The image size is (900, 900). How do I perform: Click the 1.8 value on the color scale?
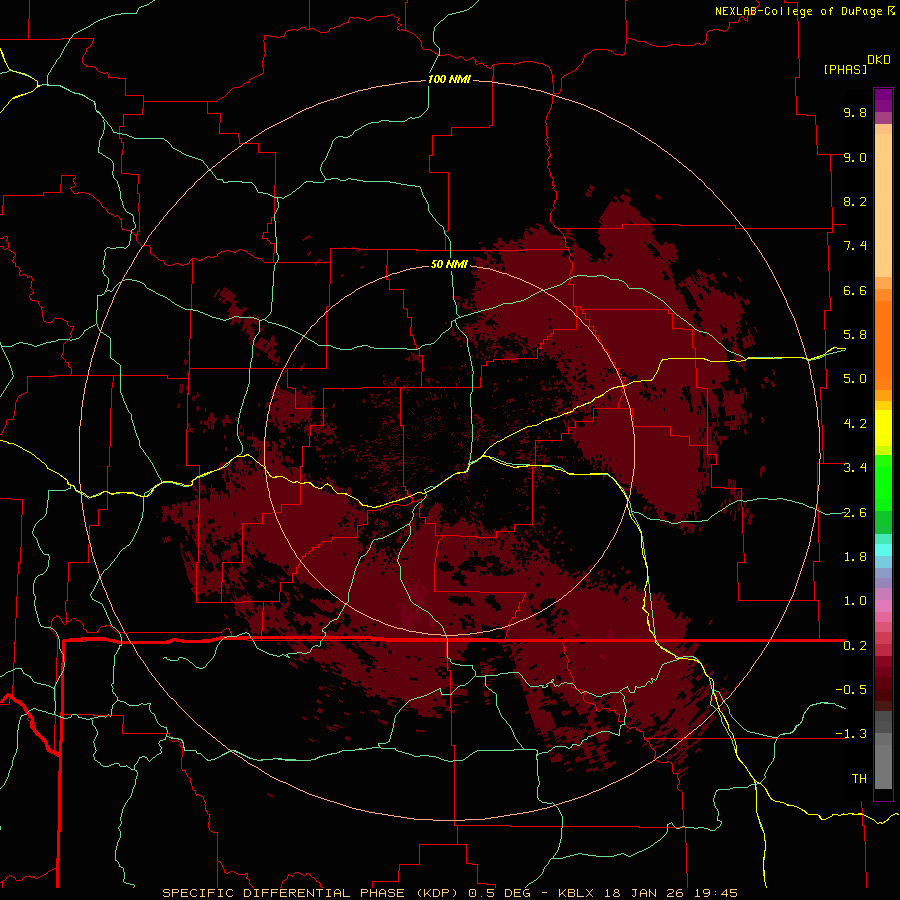855,557
